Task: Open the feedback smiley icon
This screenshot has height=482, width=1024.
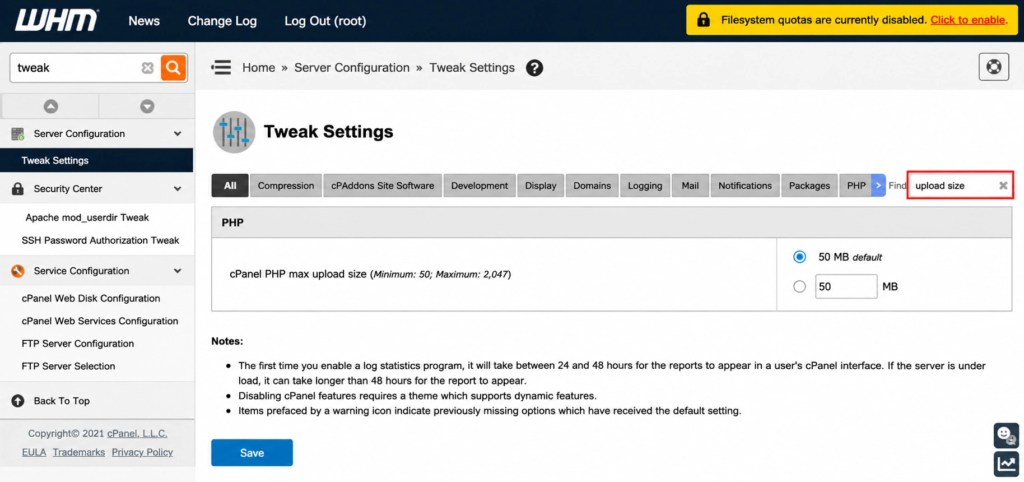Action: point(1006,435)
